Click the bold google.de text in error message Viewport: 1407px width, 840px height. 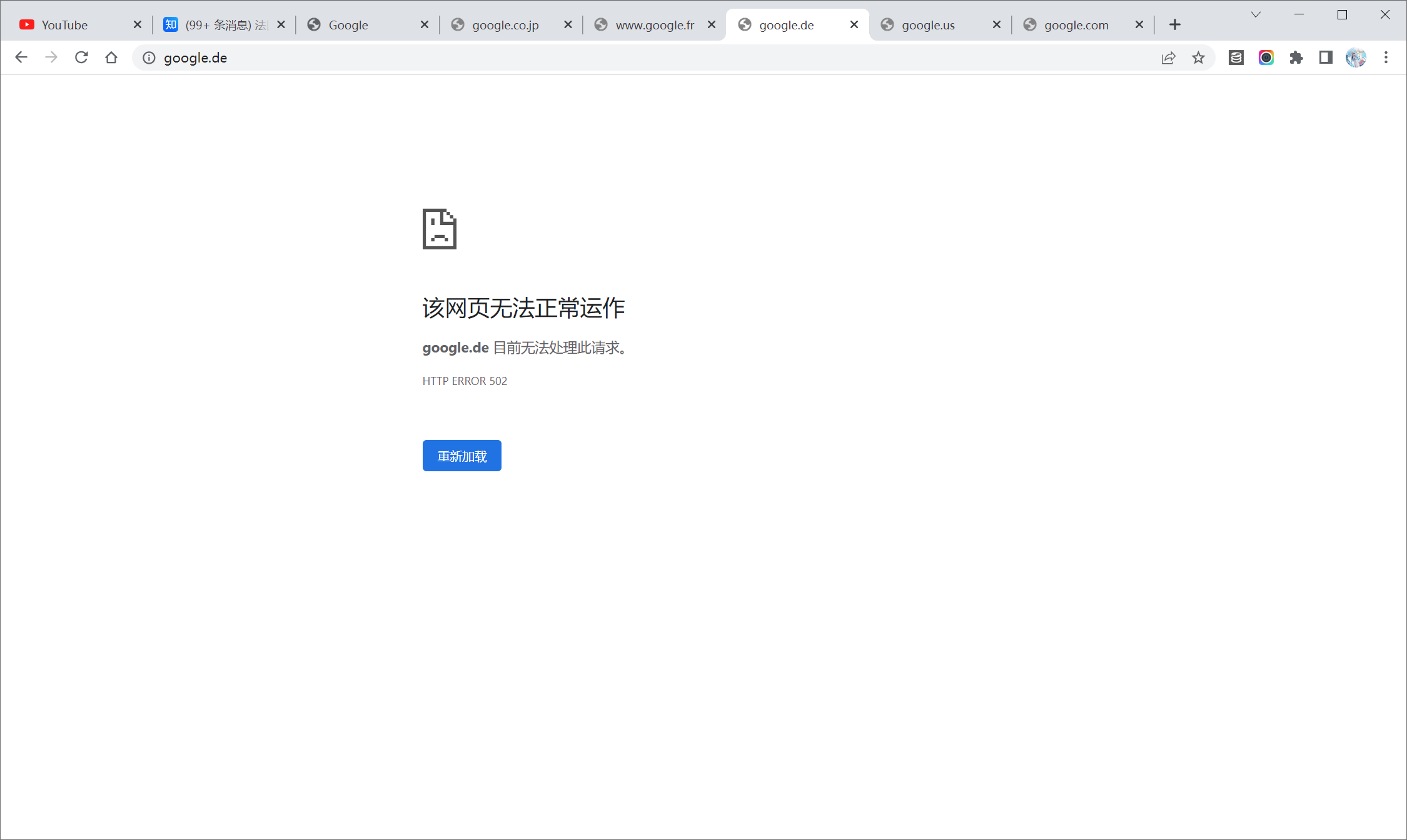pos(455,348)
